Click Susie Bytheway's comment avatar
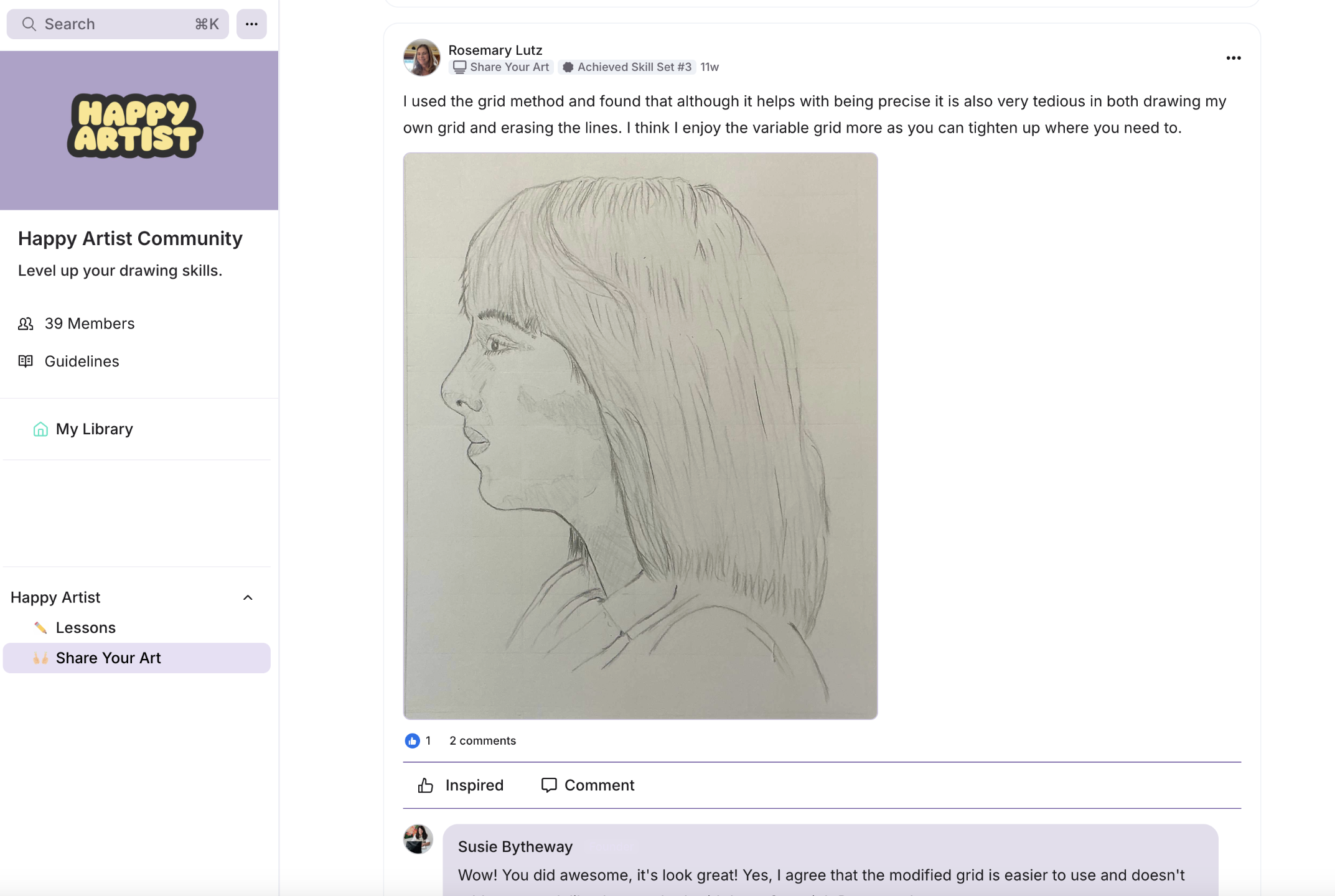Viewport: 1335px width, 896px height. coord(418,839)
